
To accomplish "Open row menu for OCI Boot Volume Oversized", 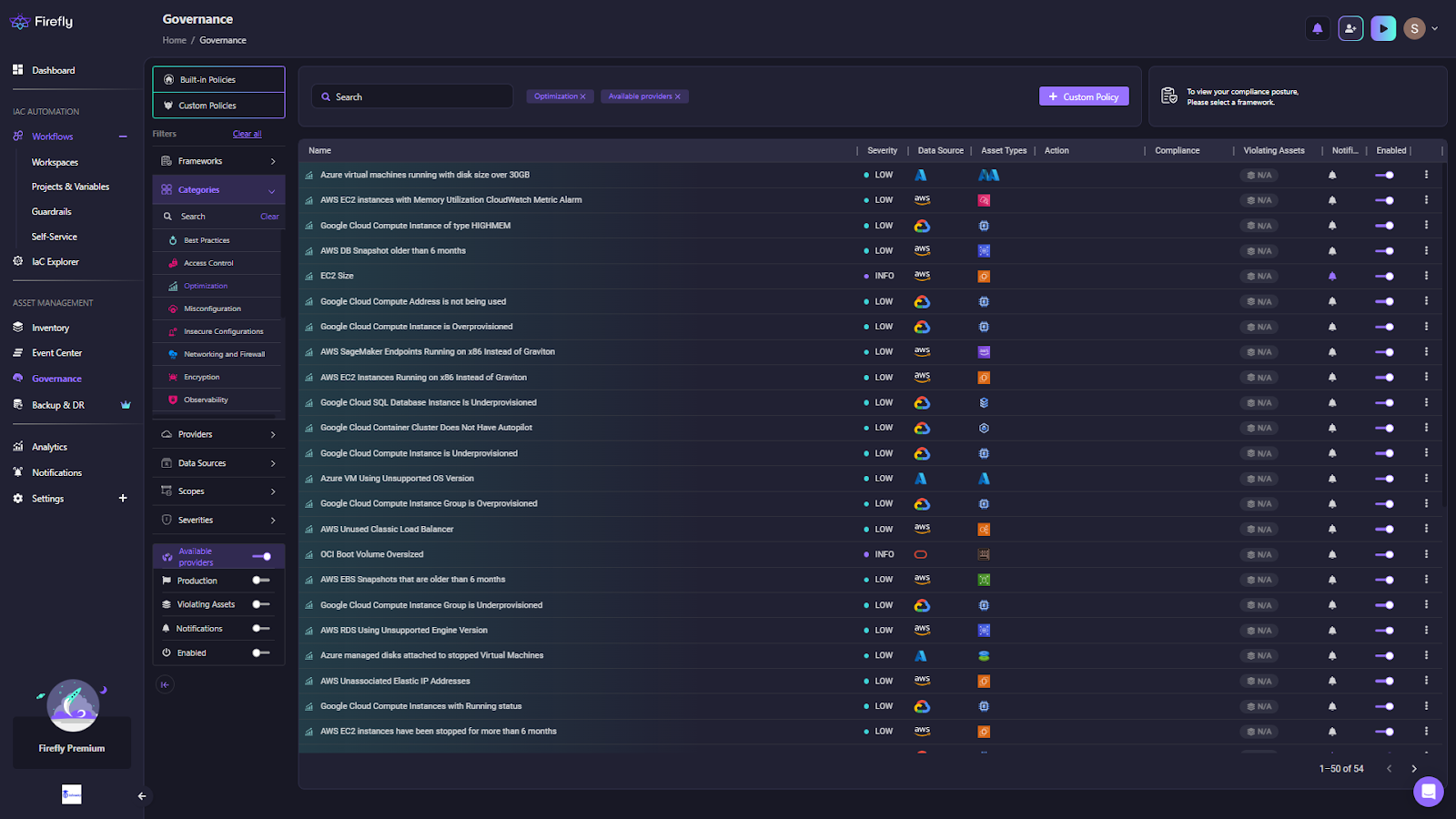I will pyautogui.click(x=1426, y=554).
